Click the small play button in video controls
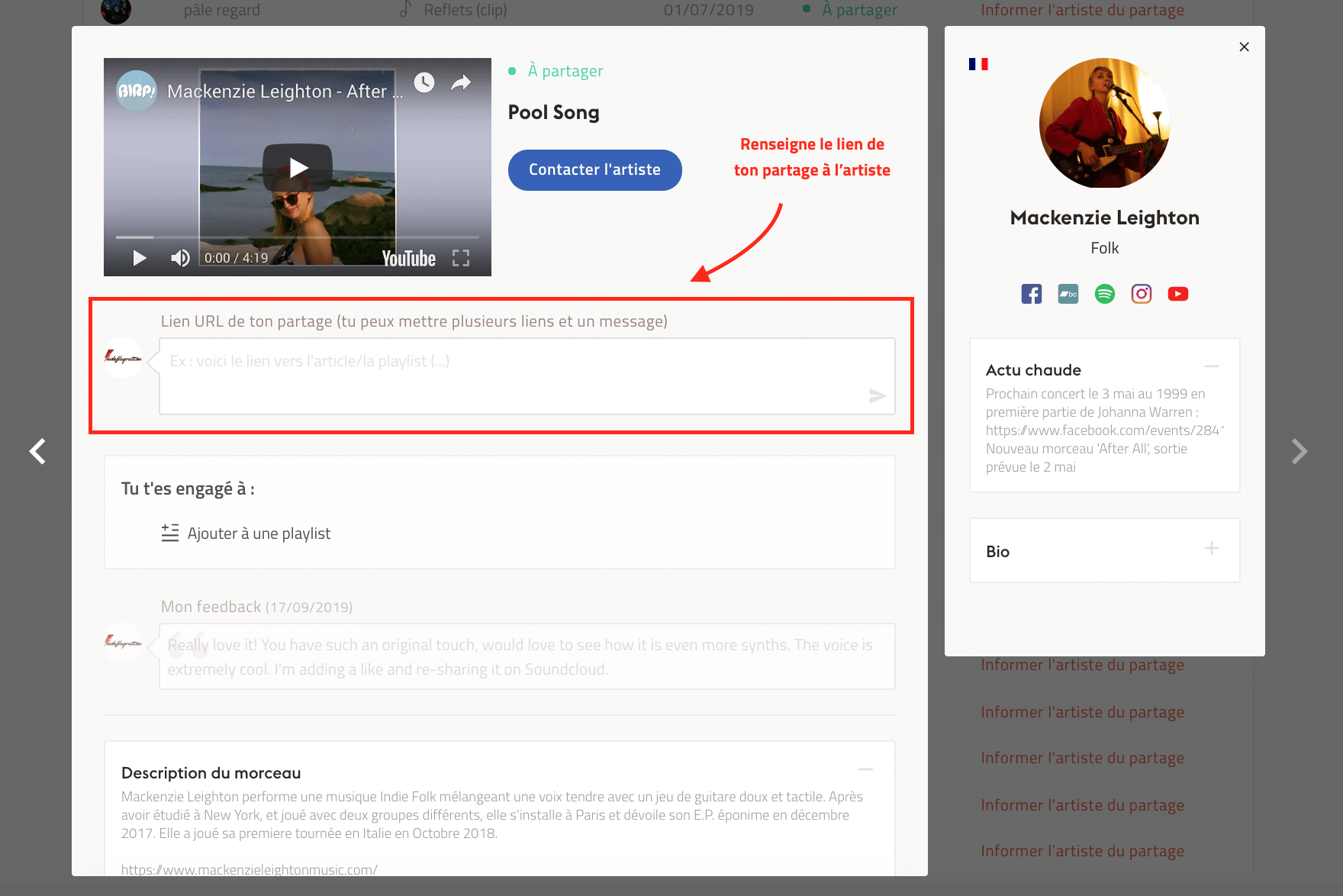The width and height of the screenshot is (1343, 896). click(x=139, y=258)
